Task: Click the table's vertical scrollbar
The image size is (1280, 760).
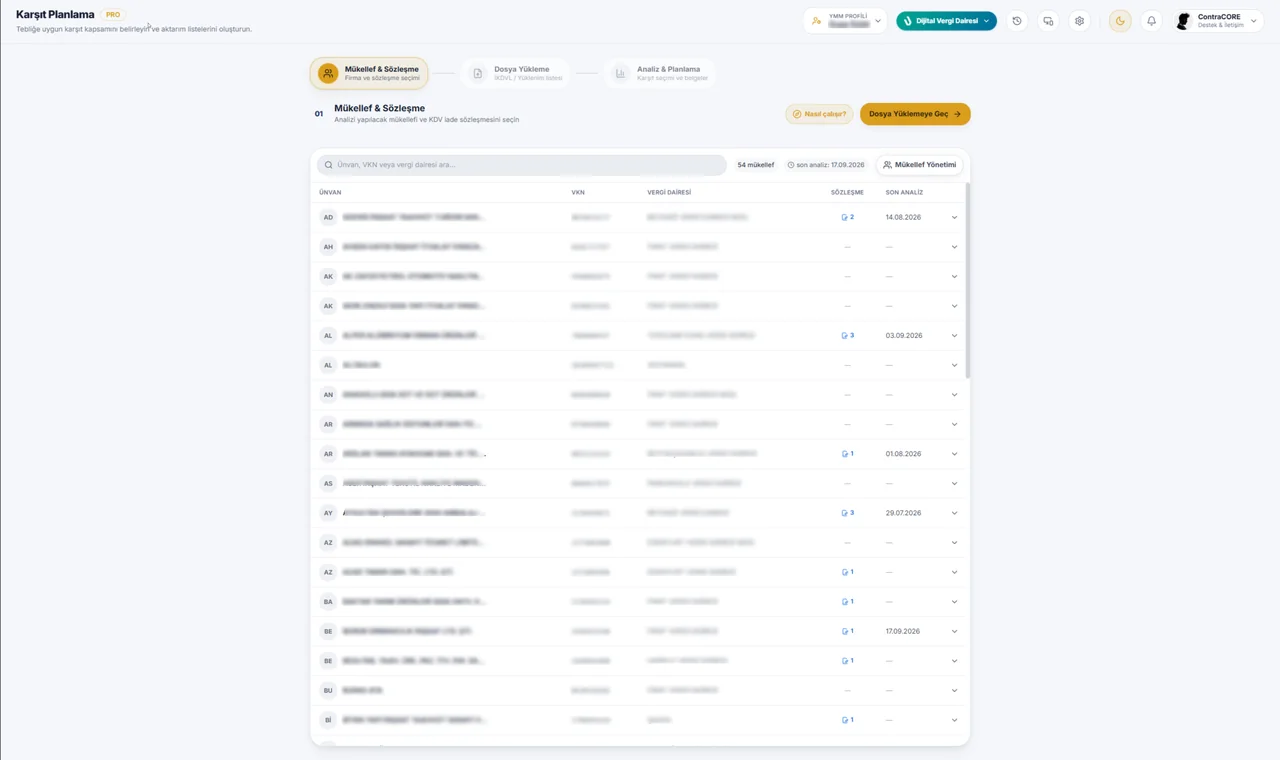Action: click(967, 280)
